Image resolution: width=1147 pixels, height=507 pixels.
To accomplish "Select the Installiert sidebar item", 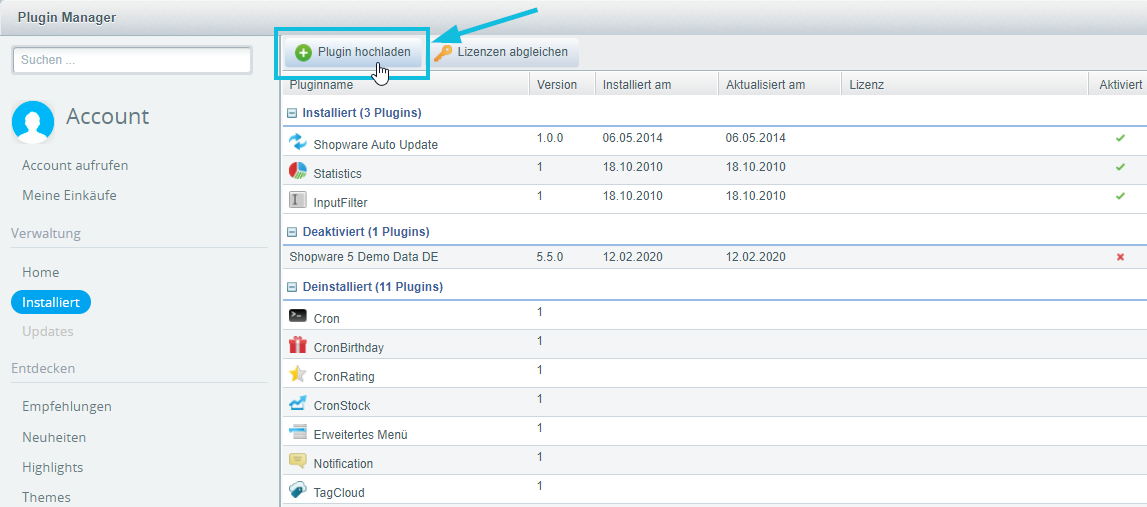I will [50, 302].
